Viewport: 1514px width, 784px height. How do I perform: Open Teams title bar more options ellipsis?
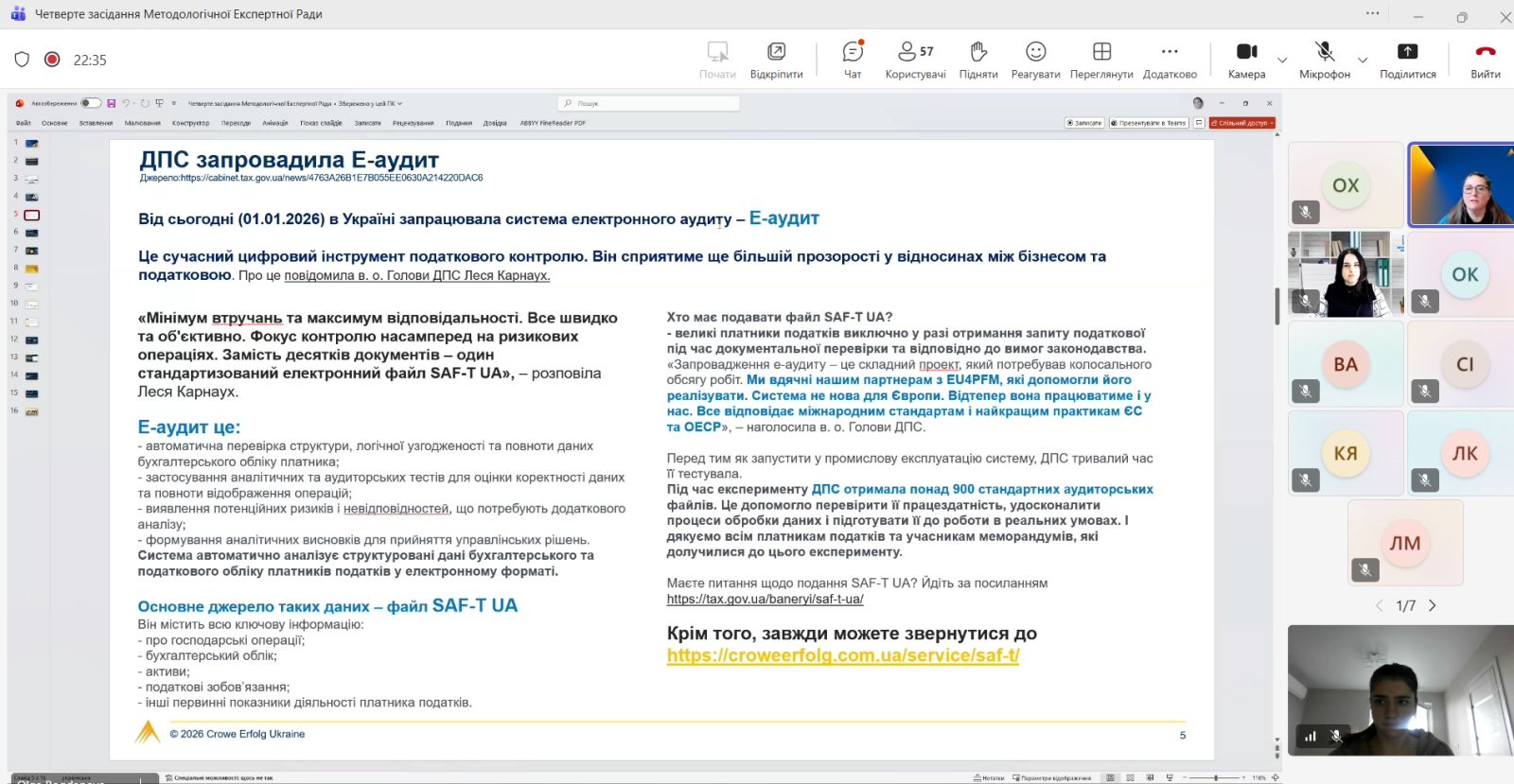pyautogui.click(x=1373, y=14)
